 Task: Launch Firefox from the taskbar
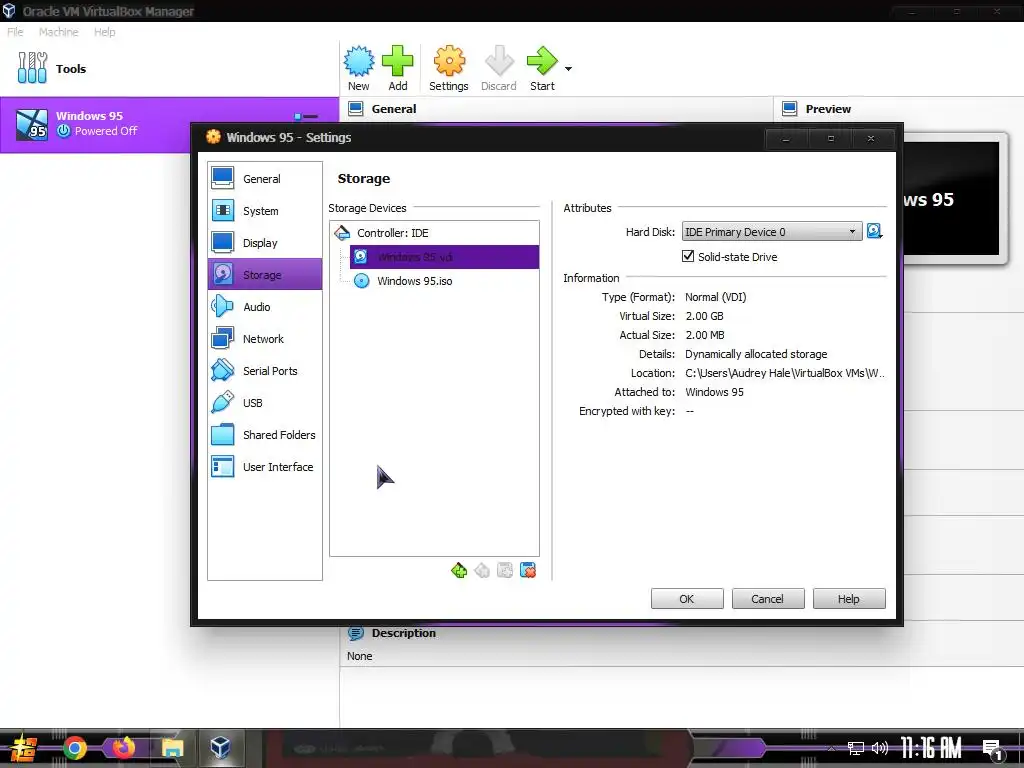(123, 748)
